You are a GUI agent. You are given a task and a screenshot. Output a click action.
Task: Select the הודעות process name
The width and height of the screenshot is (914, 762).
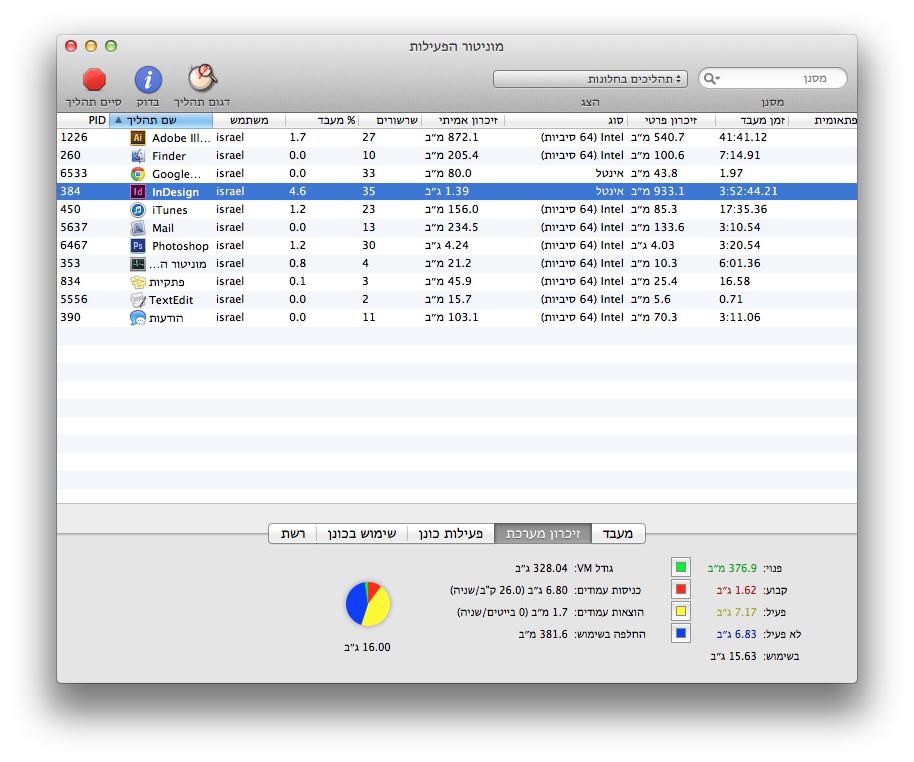click(x=166, y=318)
